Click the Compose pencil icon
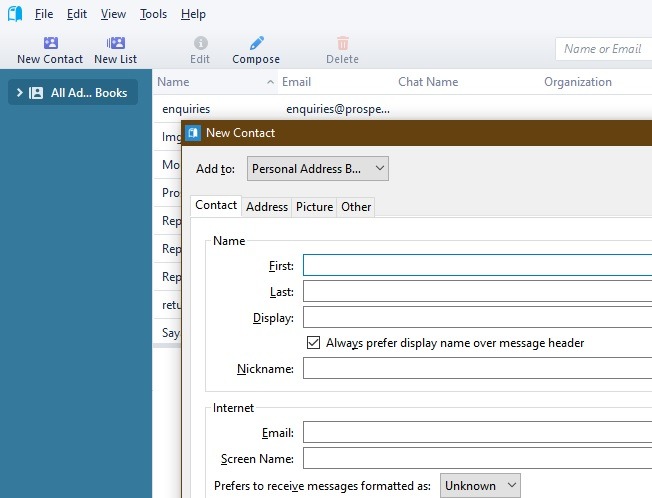652x498 pixels. pyautogui.click(x=257, y=43)
